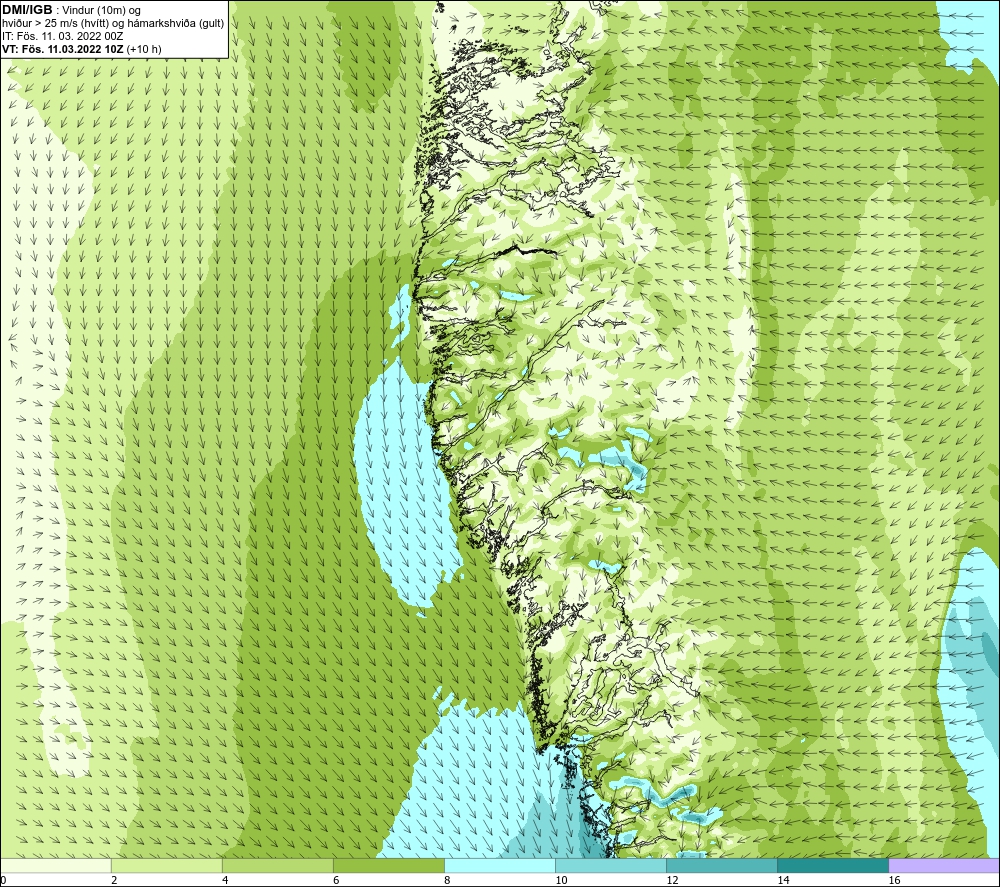Click the "8" scale label under legend
Viewport: 1000px width, 887px height.
pyautogui.click(x=447, y=881)
